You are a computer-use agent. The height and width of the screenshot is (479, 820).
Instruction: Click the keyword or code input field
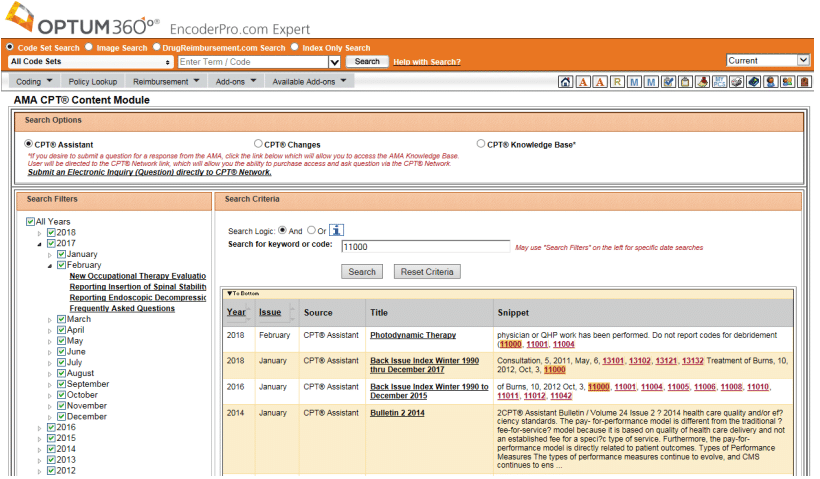tap(426, 247)
